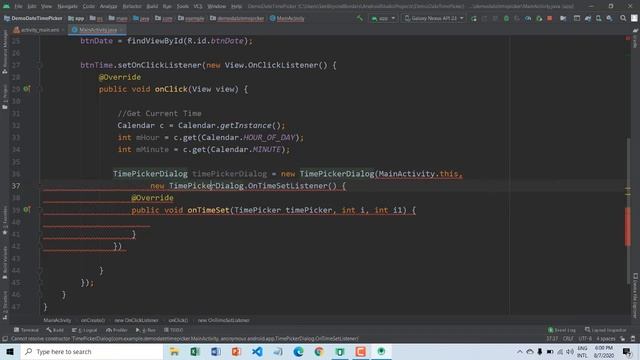The image size is (640, 360).
Task: Open the Favorites sidebar tab
Action: [x=5, y=220]
